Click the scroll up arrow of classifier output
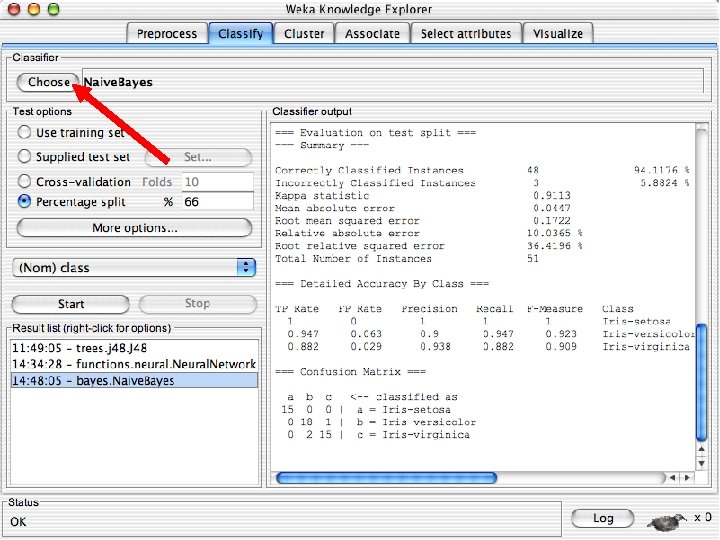 [x=702, y=449]
